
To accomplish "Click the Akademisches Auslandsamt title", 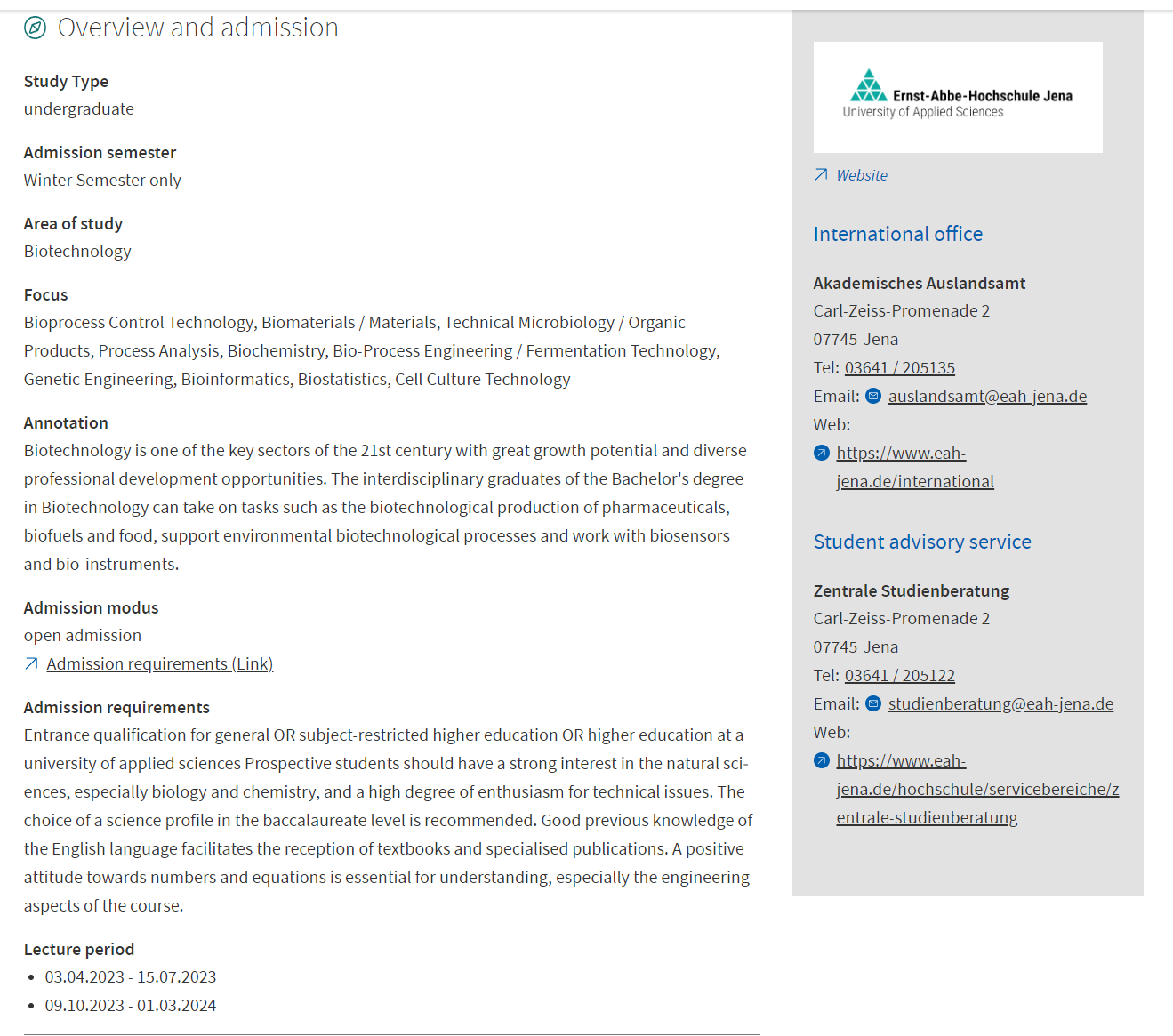I will tap(919, 283).
